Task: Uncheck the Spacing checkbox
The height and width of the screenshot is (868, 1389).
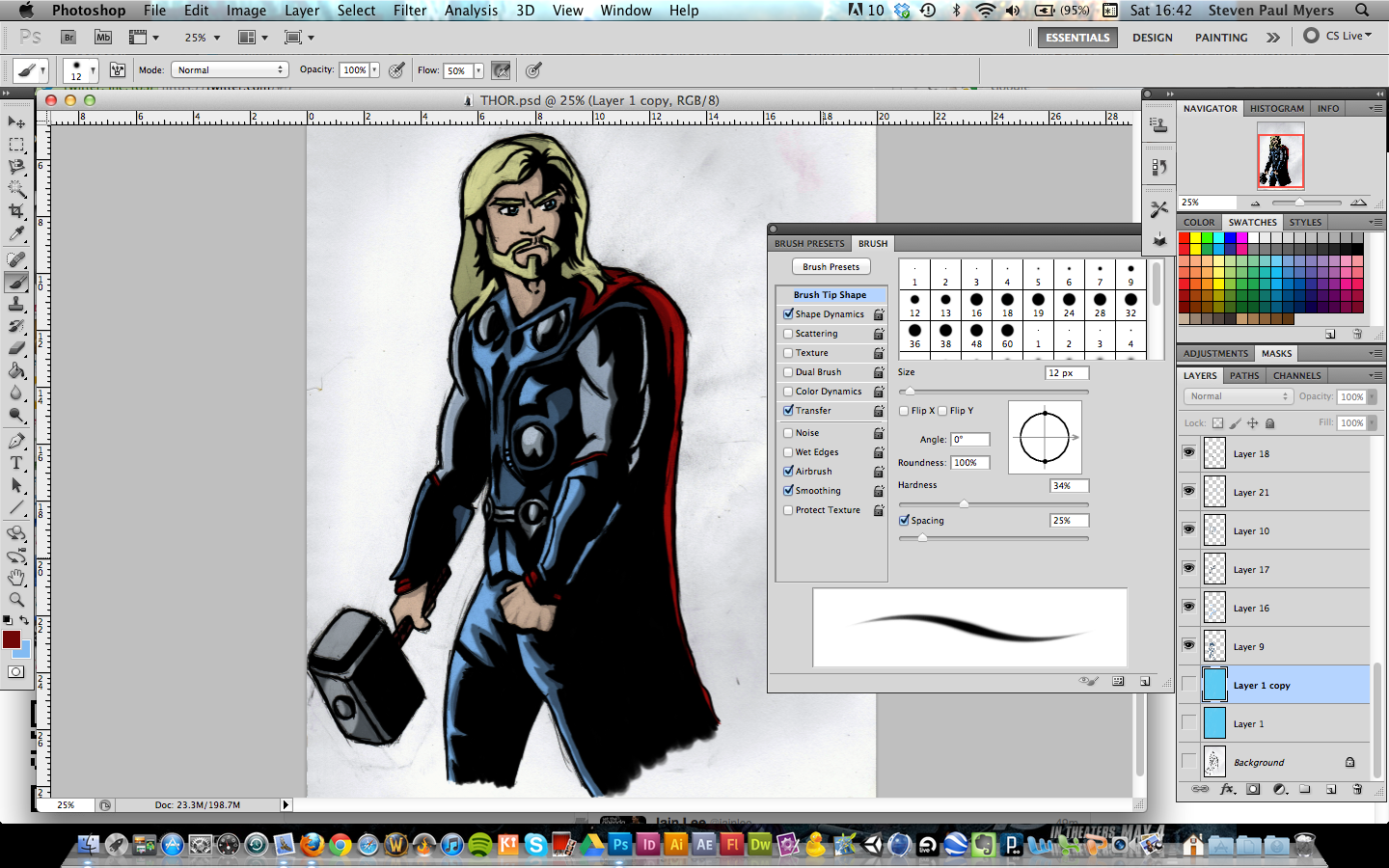Action: (904, 521)
